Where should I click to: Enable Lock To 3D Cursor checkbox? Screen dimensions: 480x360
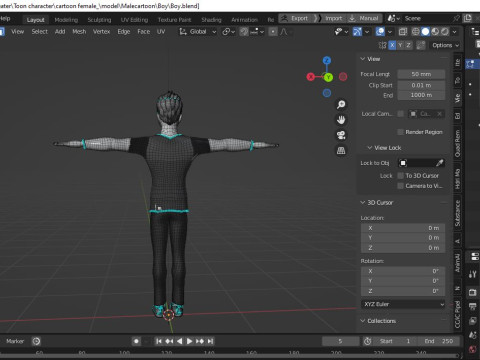point(400,175)
